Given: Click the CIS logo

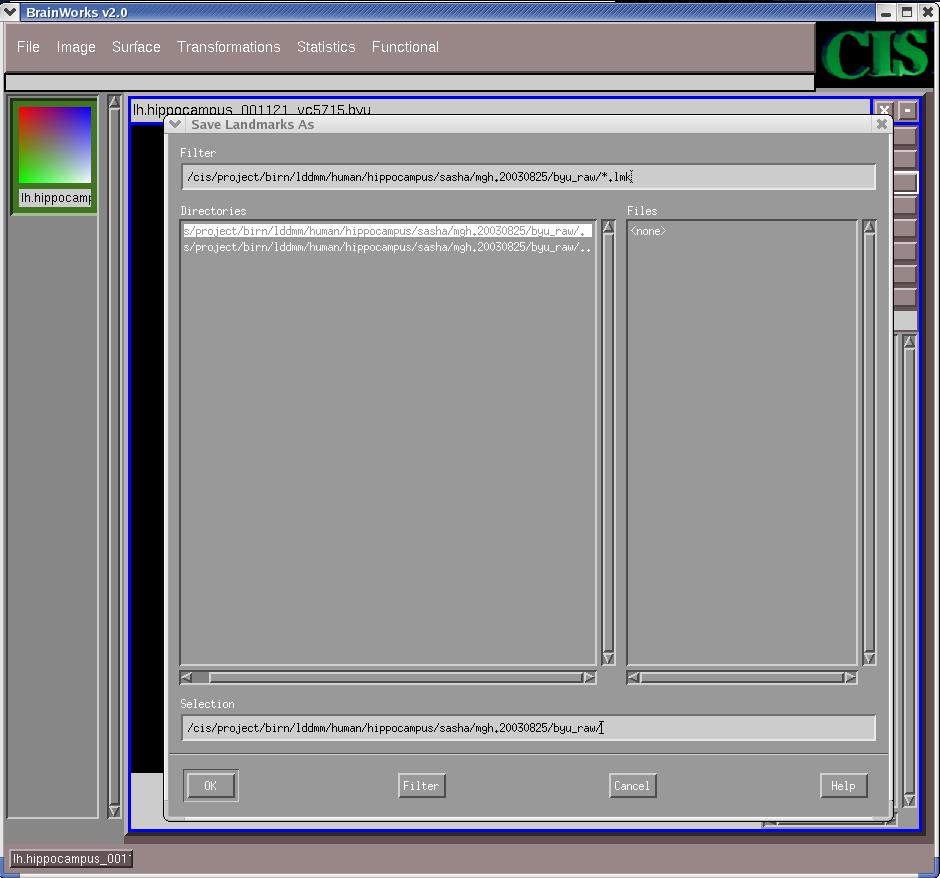Looking at the screenshot, I should point(875,54).
